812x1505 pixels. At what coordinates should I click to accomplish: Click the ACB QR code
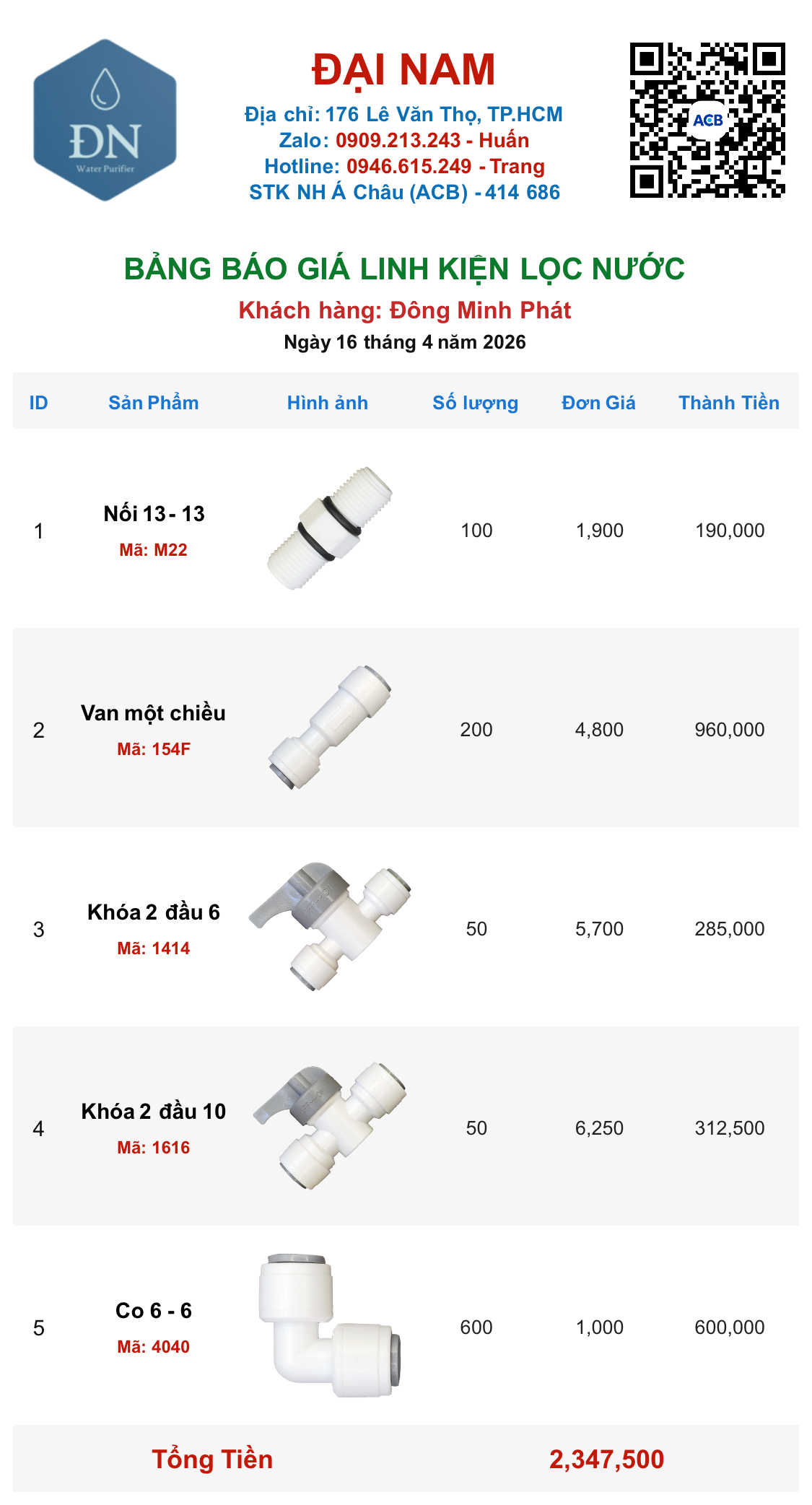[x=707, y=120]
